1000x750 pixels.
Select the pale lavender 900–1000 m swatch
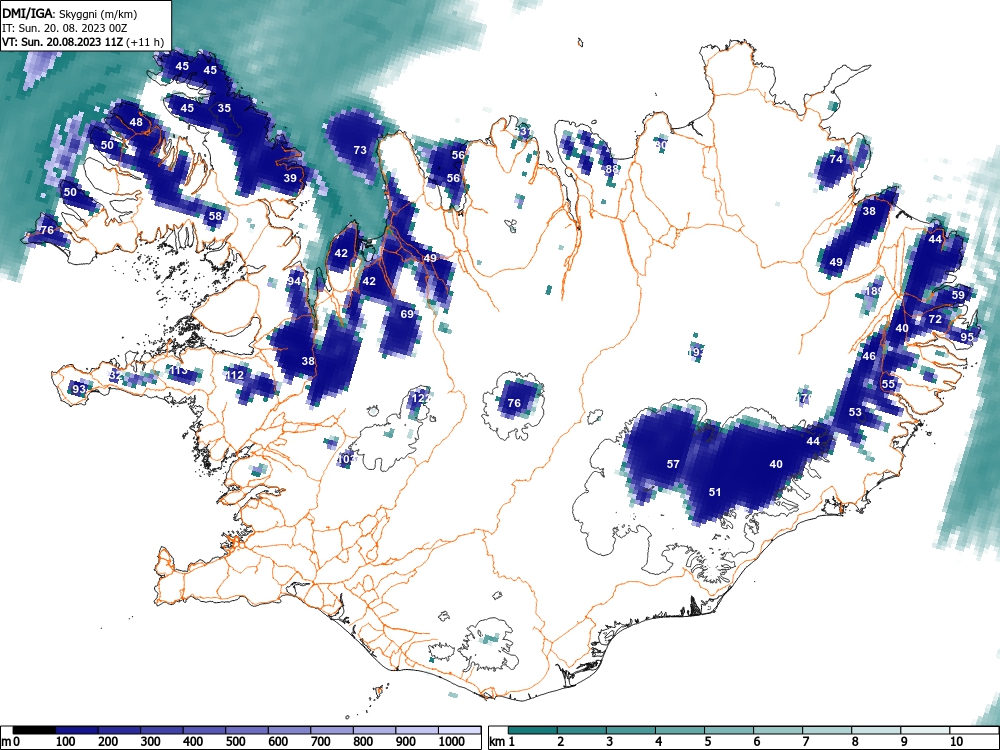(416, 730)
